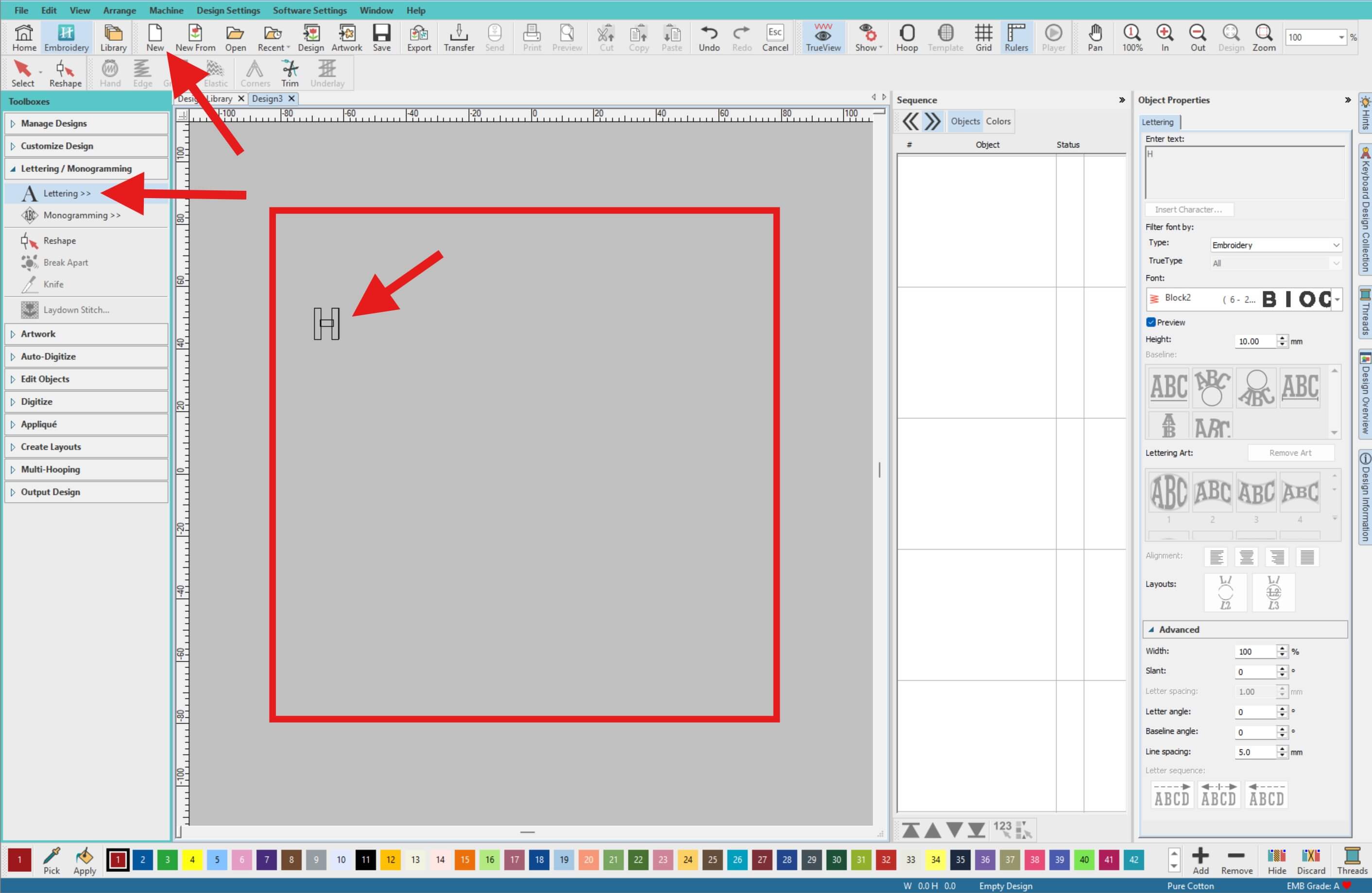
Task: Toggle the font Preview checkbox
Action: (1151, 322)
